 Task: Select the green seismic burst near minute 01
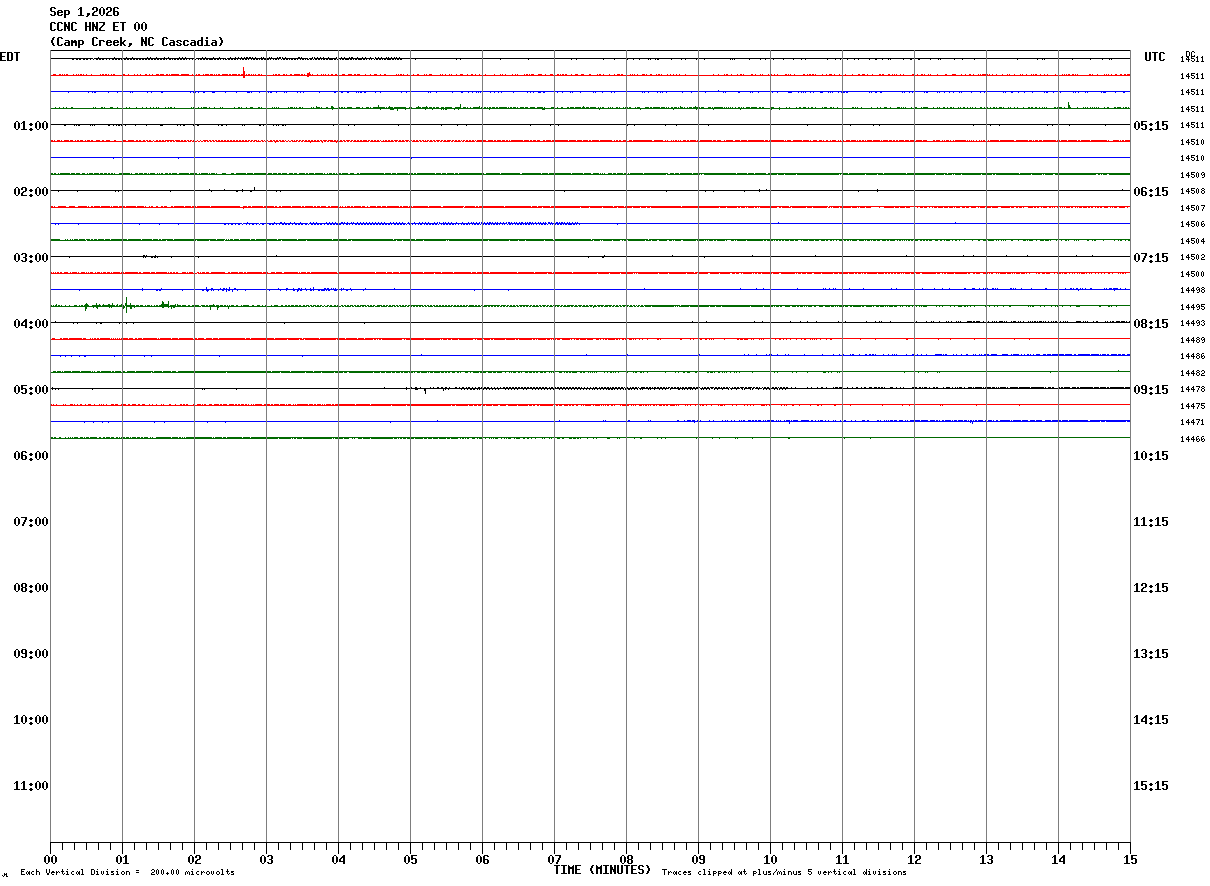click(x=126, y=305)
